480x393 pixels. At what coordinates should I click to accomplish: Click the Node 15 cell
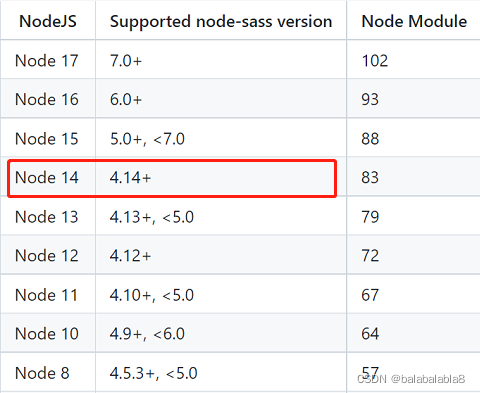[x=47, y=139]
